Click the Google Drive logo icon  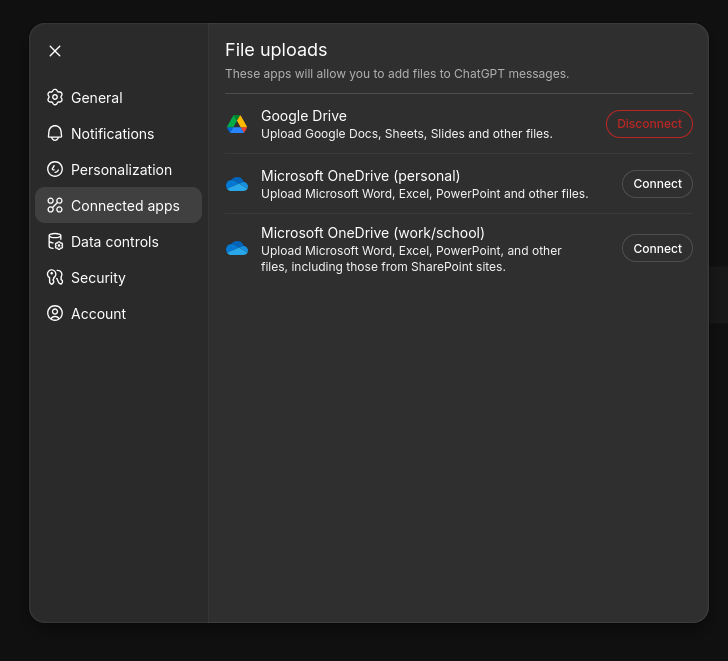[x=237, y=124]
